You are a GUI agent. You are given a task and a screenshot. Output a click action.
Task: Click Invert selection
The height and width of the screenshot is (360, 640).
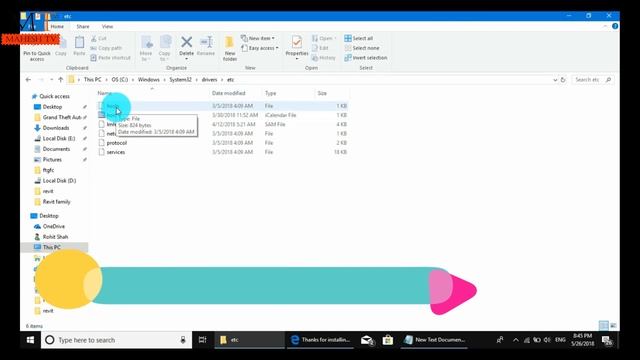tap(366, 58)
